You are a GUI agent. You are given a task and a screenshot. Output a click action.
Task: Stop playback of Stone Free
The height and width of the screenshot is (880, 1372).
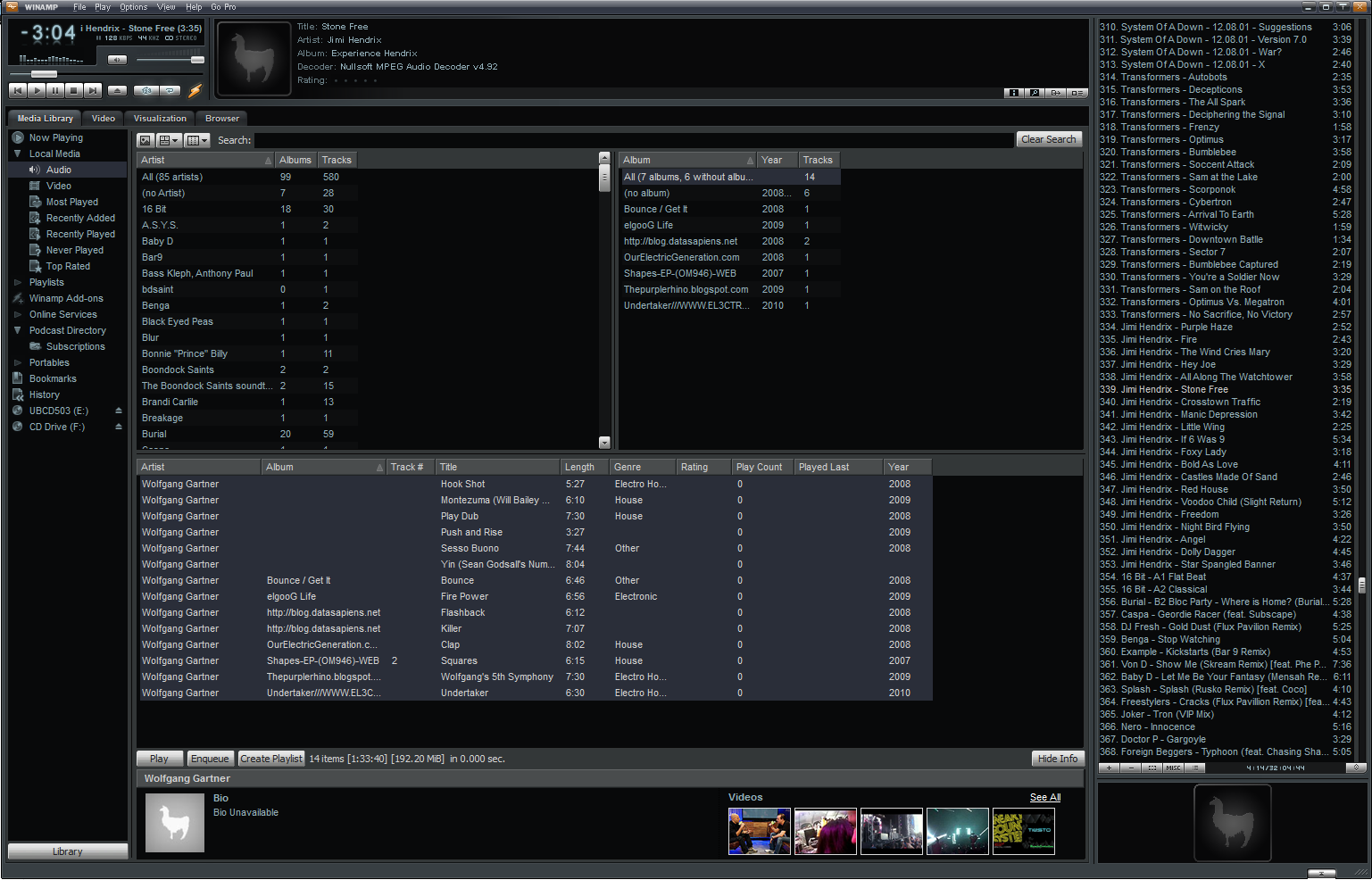(74, 90)
